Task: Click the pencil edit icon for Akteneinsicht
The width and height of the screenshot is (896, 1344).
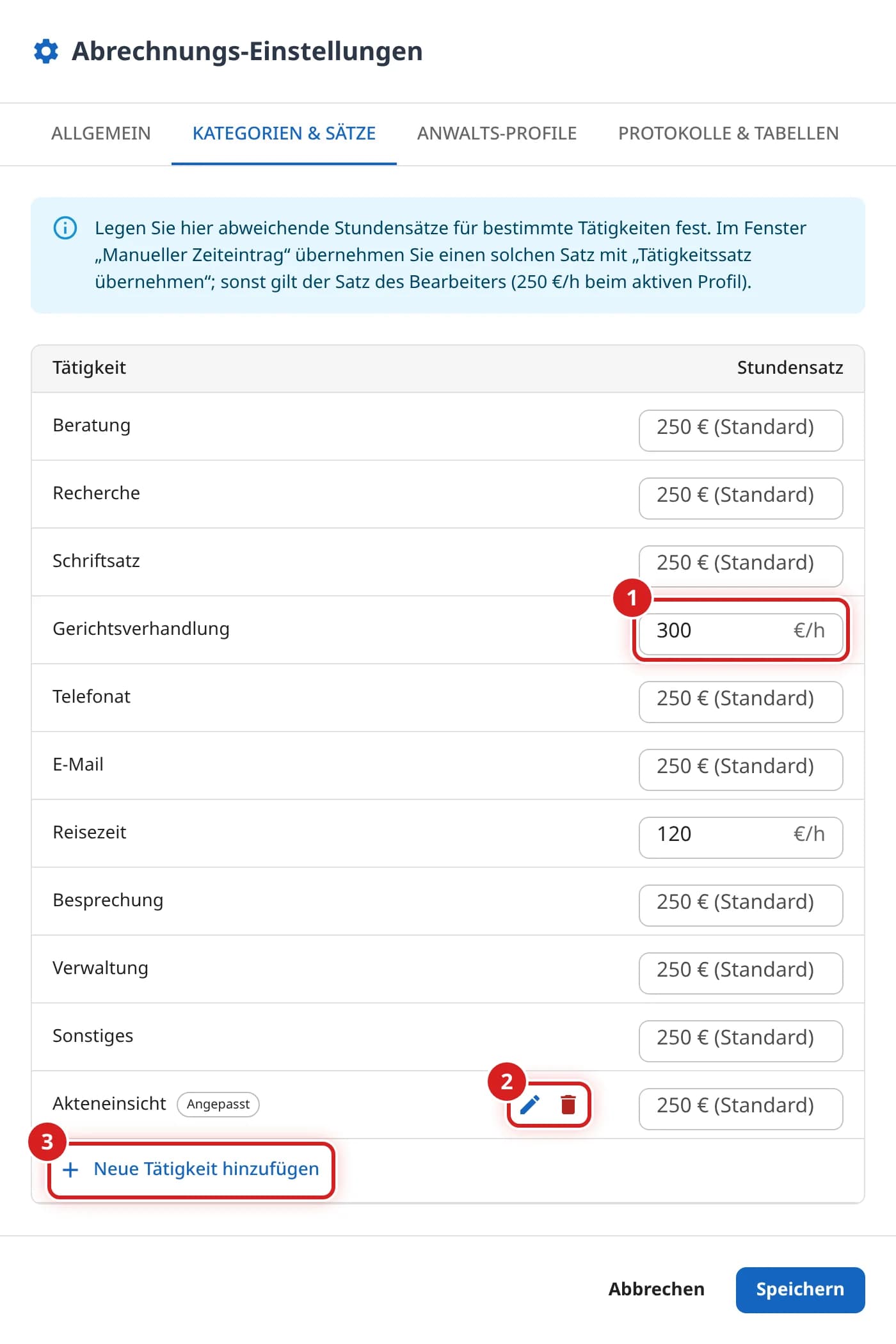Action: click(x=530, y=1105)
